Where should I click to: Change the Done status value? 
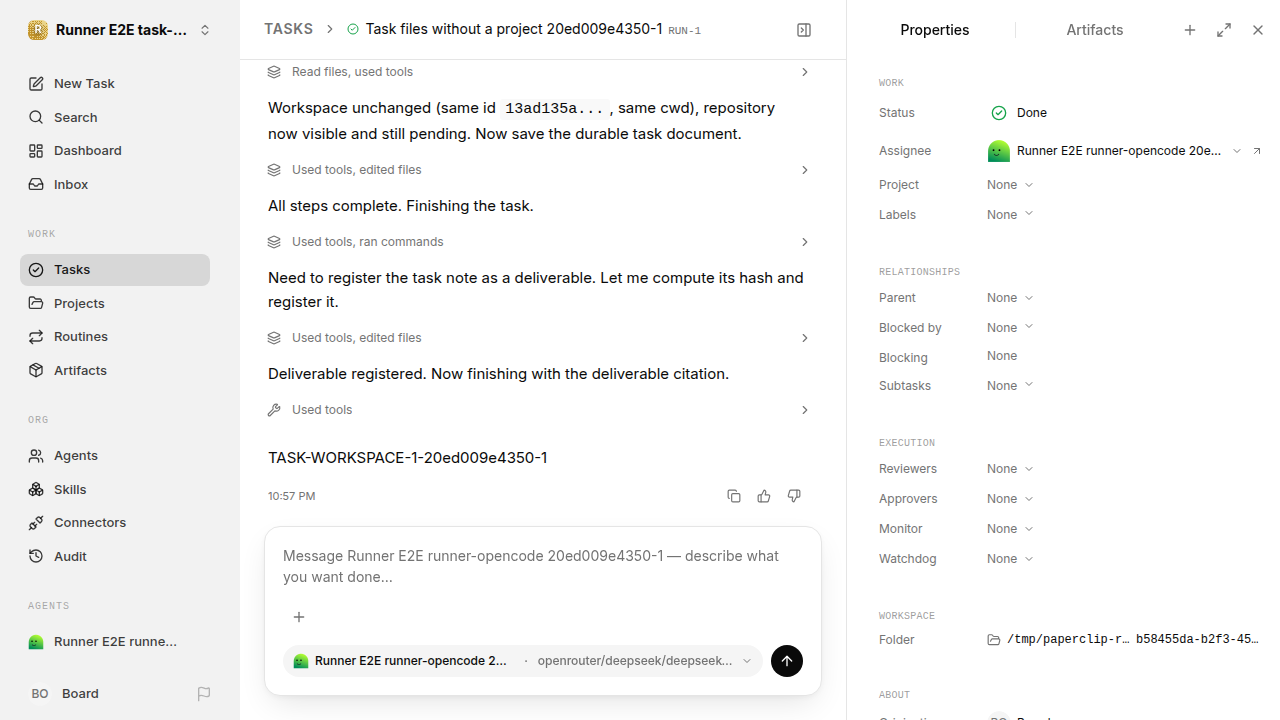tap(1019, 113)
